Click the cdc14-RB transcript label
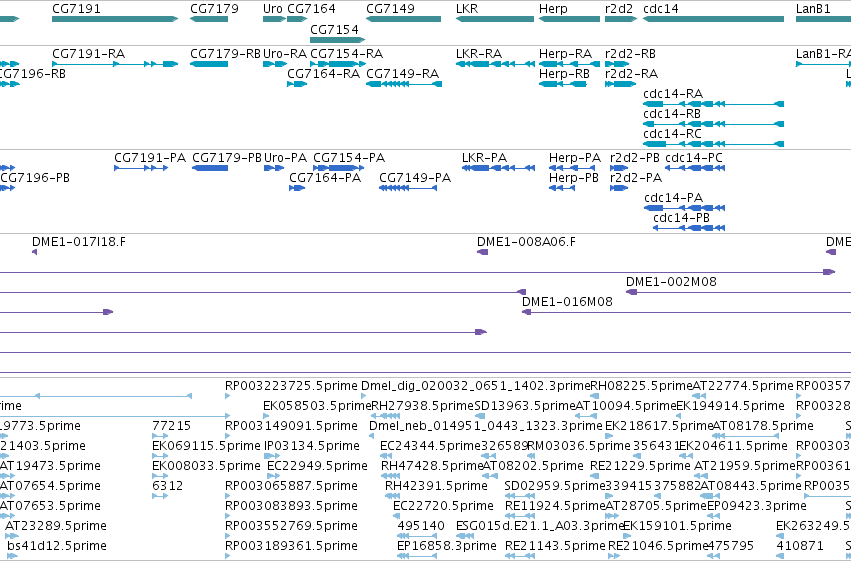 pyautogui.click(x=672, y=114)
